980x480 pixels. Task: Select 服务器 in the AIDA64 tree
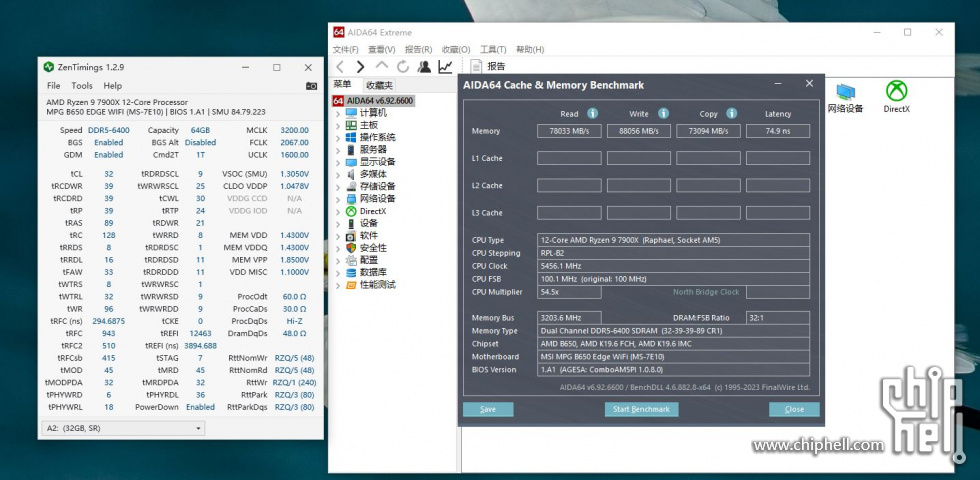pos(373,149)
